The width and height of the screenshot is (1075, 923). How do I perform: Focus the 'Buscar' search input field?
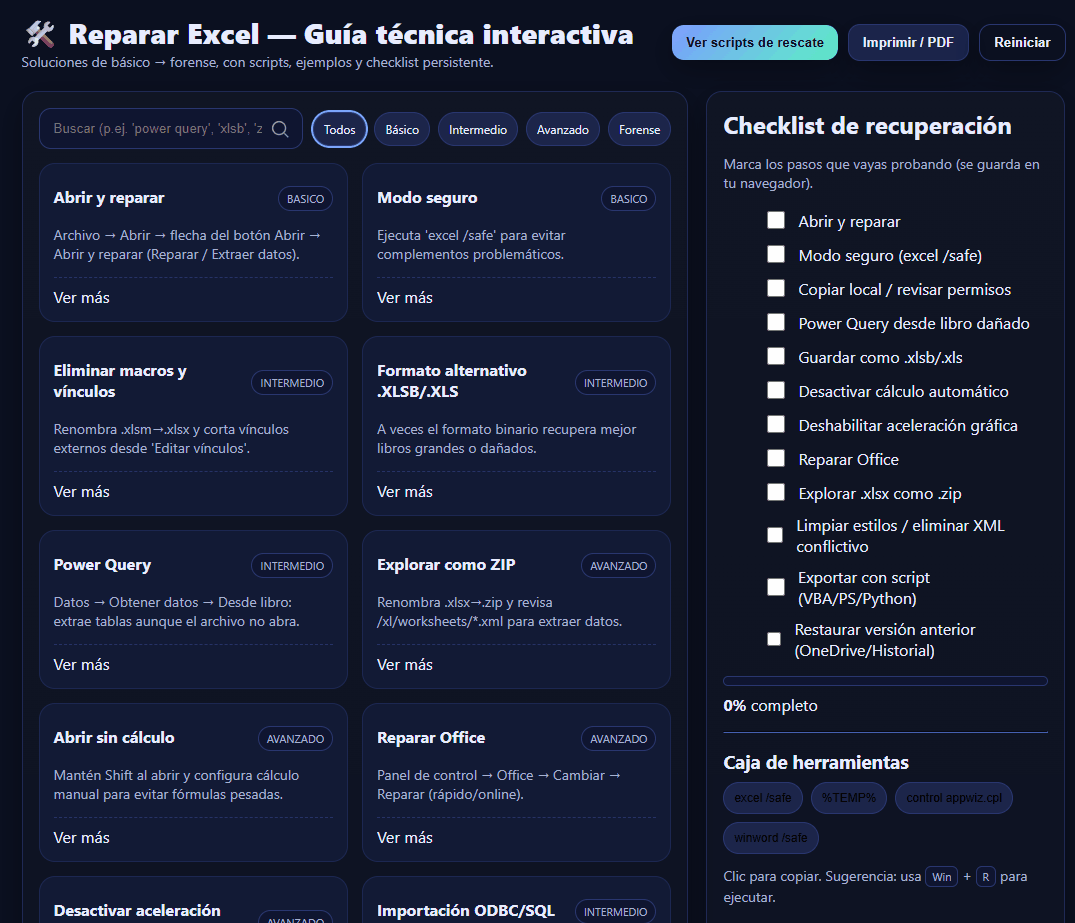(171, 129)
